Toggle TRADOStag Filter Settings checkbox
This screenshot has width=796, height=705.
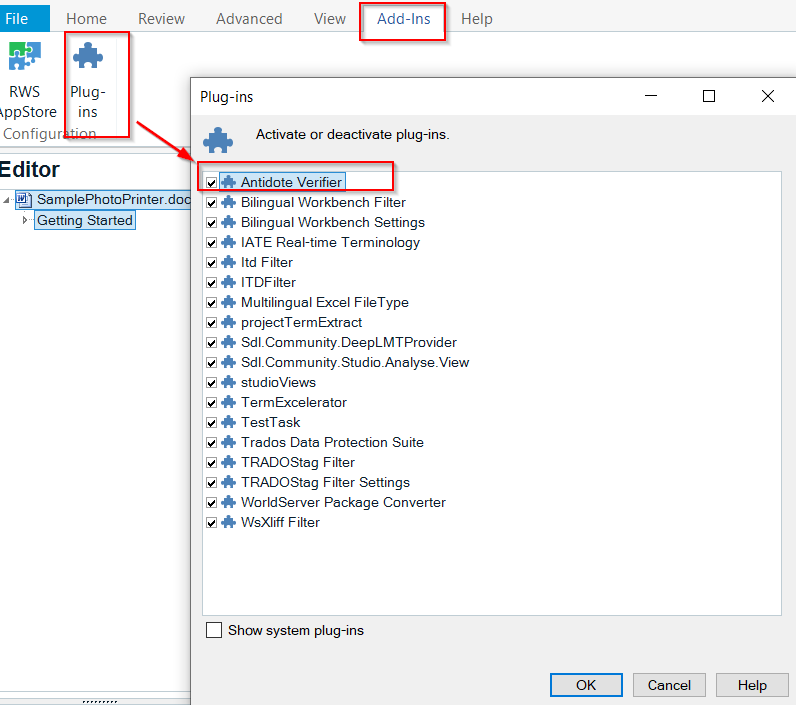212,483
